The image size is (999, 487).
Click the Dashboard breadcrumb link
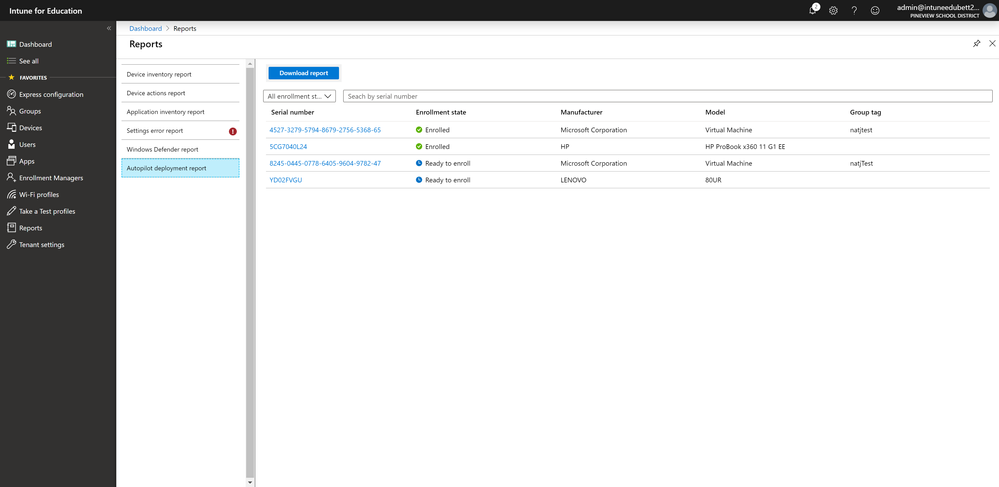[145, 29]
